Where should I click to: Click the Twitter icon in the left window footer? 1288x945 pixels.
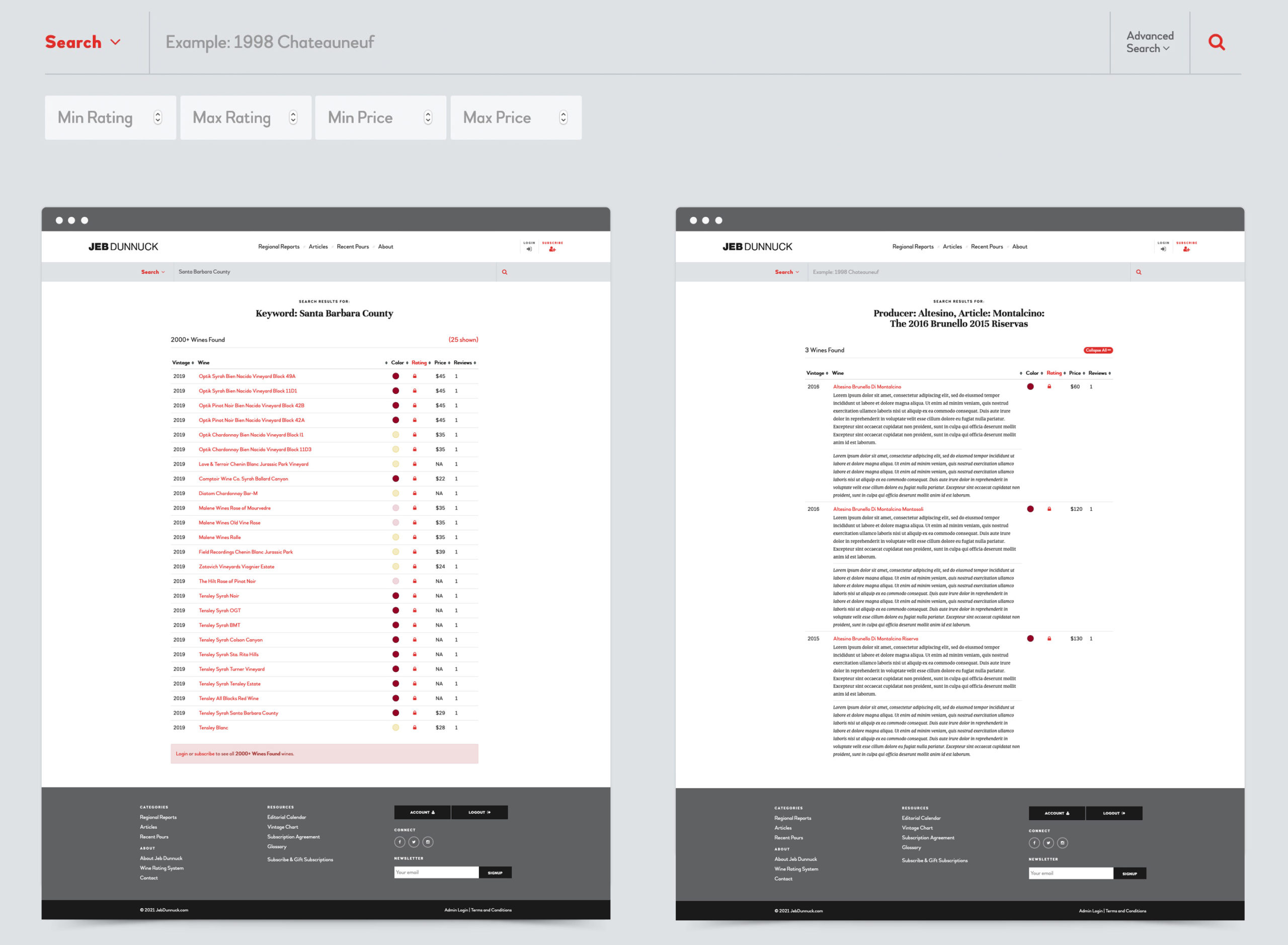pos(414,842)
